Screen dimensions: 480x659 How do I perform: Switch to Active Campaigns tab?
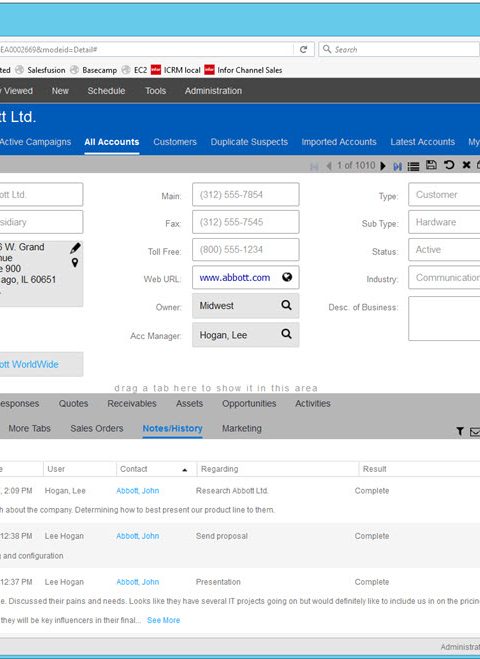pyautogui.click(x=35, y=142)
